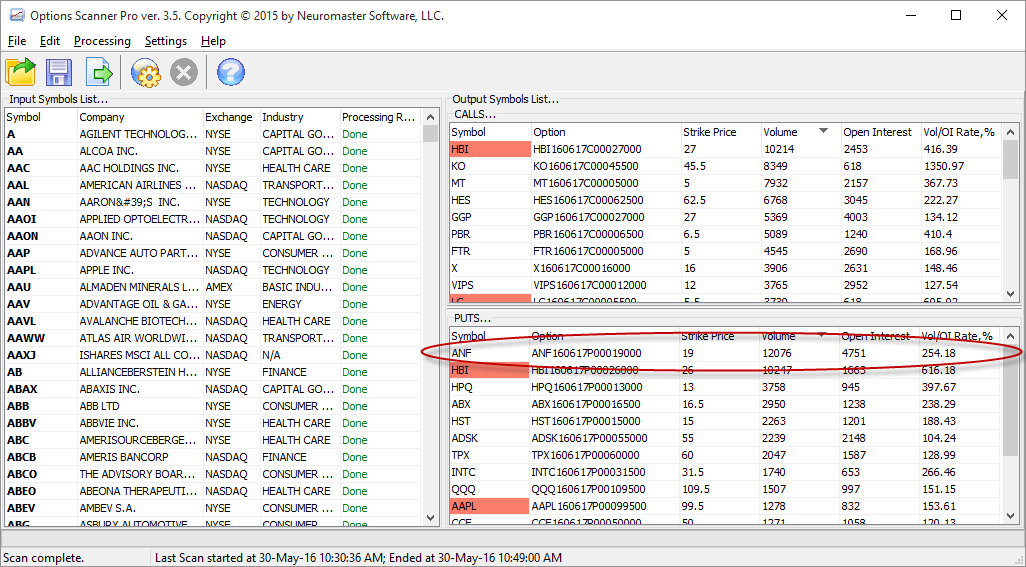Click scroll down arrow of CALLS table
1026x567 pixels.
click(1010, 294)
